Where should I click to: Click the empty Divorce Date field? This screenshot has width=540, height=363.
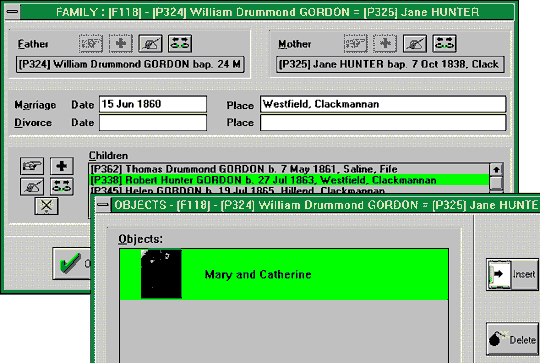tap(153, 123)
